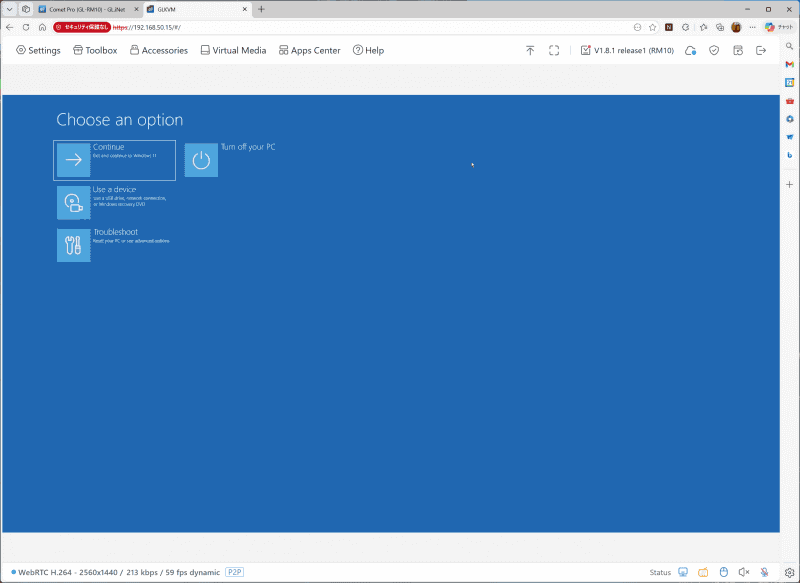Click the browser home icon
Screen dimensions: 800x583
coord(42,27)
